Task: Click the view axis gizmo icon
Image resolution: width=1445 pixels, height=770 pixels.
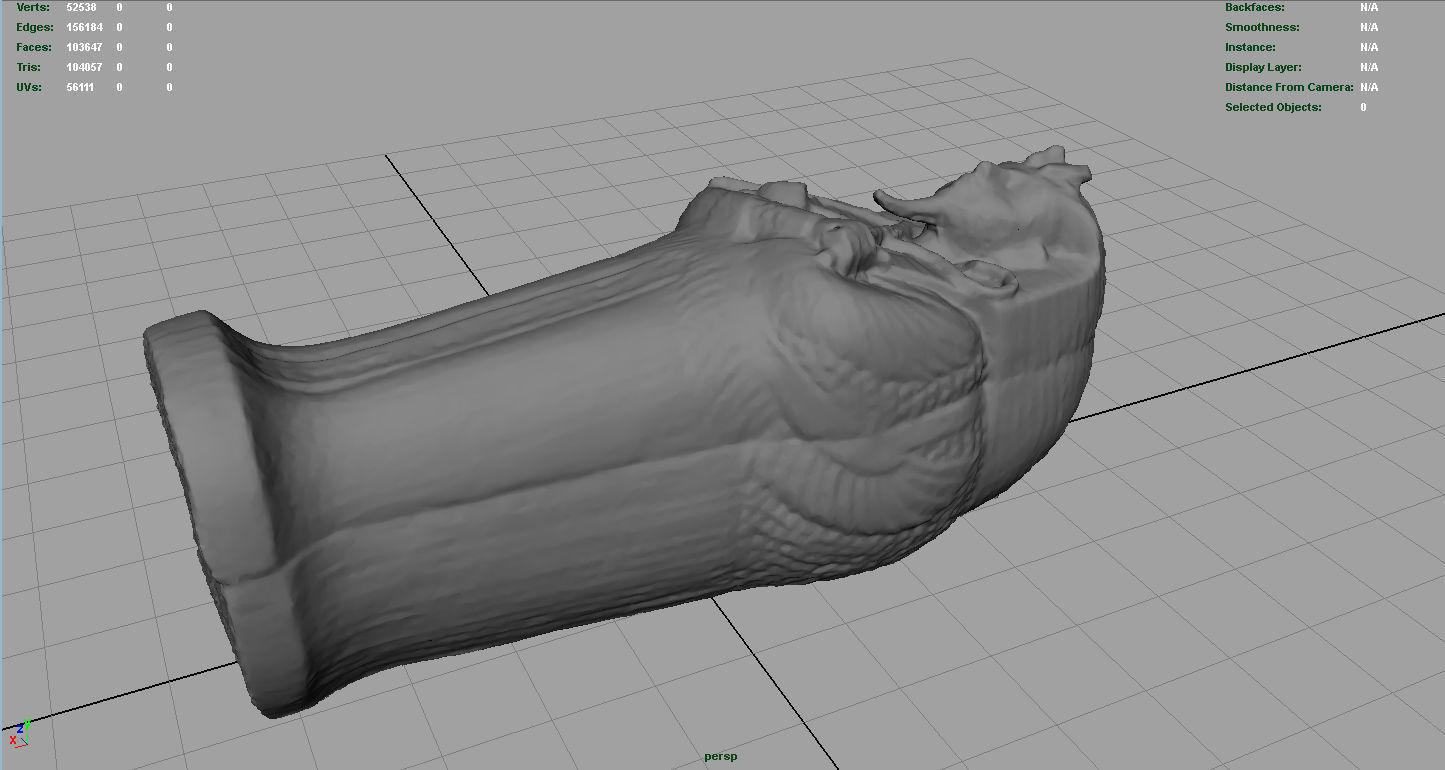Action: pos(19,735)
